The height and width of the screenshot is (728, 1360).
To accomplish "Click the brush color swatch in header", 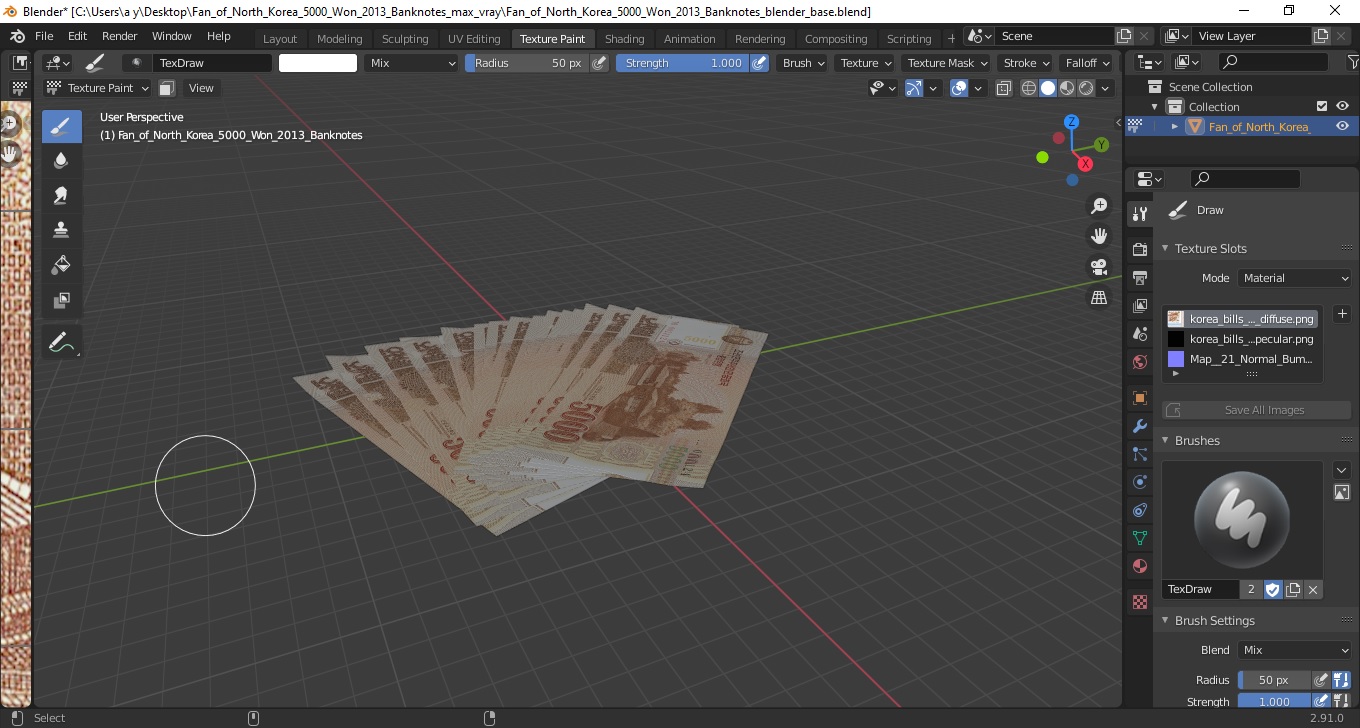I will (x=318, y=63).
